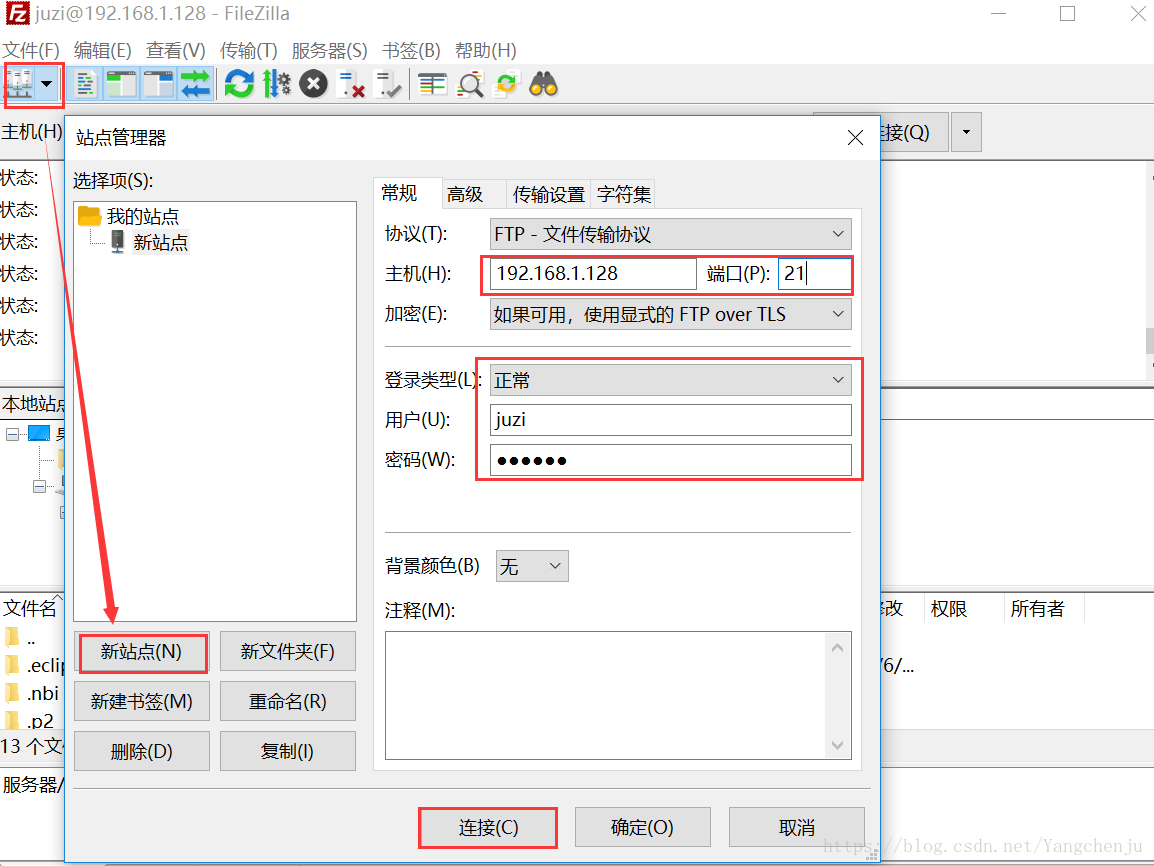Click the 所有者 column header in main window
The height and width of the screenshot is (866, 1154).
tap(1038, 608)
